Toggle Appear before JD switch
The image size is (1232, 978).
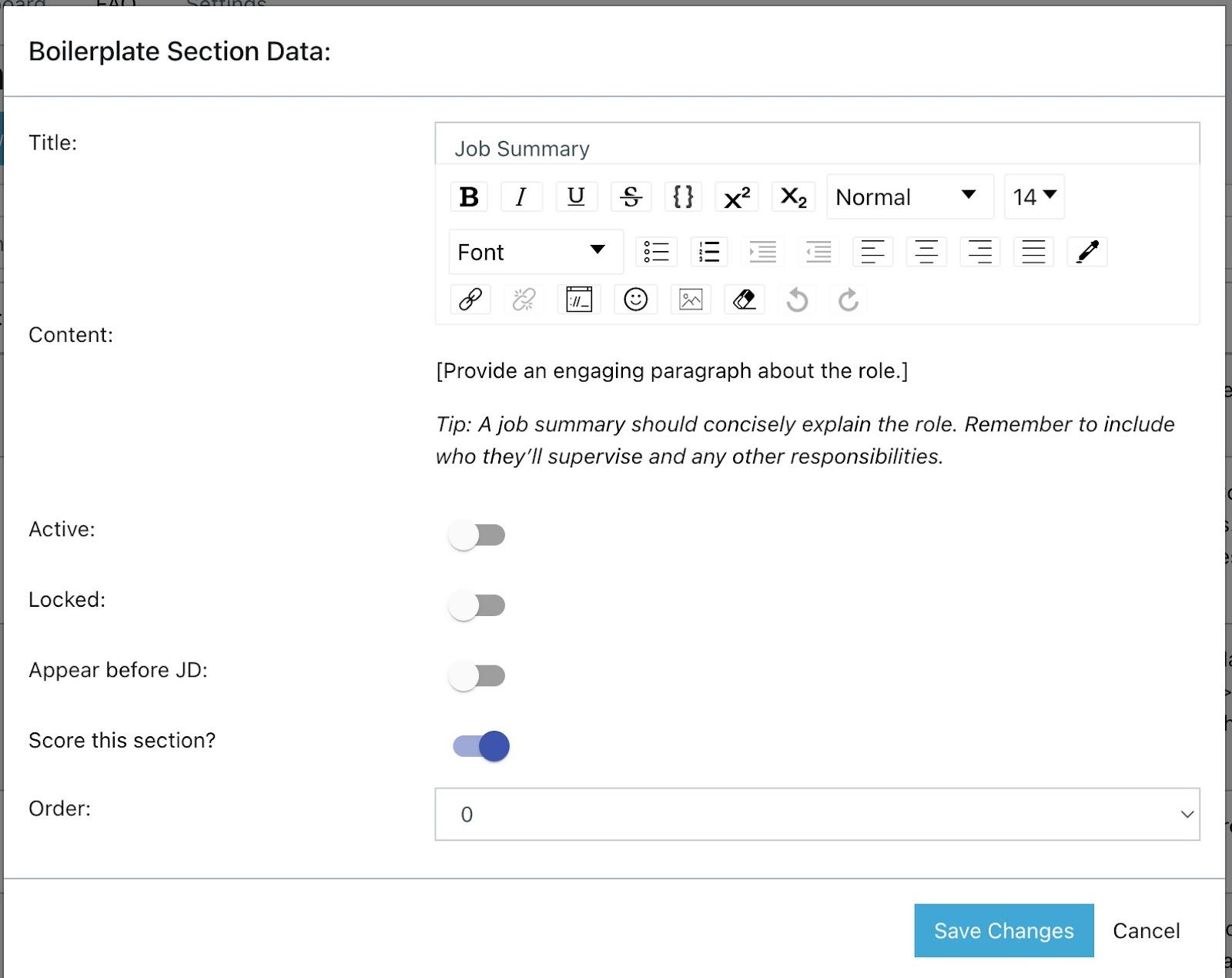477,676
